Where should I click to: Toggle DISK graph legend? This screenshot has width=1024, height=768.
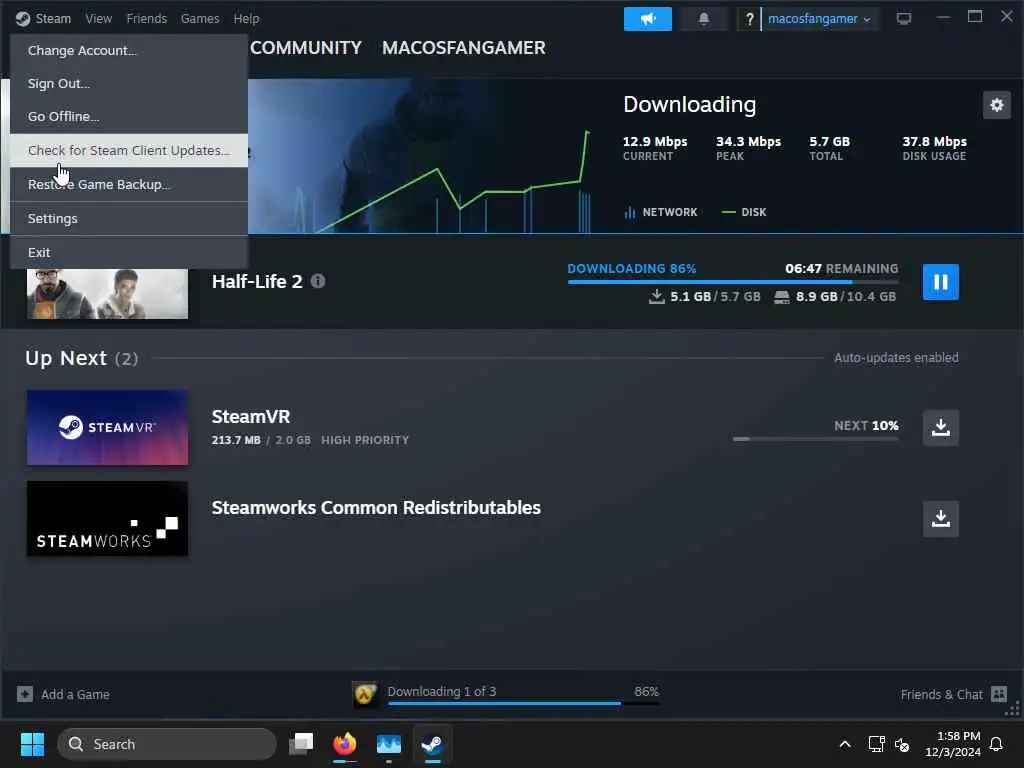[744, 212]
